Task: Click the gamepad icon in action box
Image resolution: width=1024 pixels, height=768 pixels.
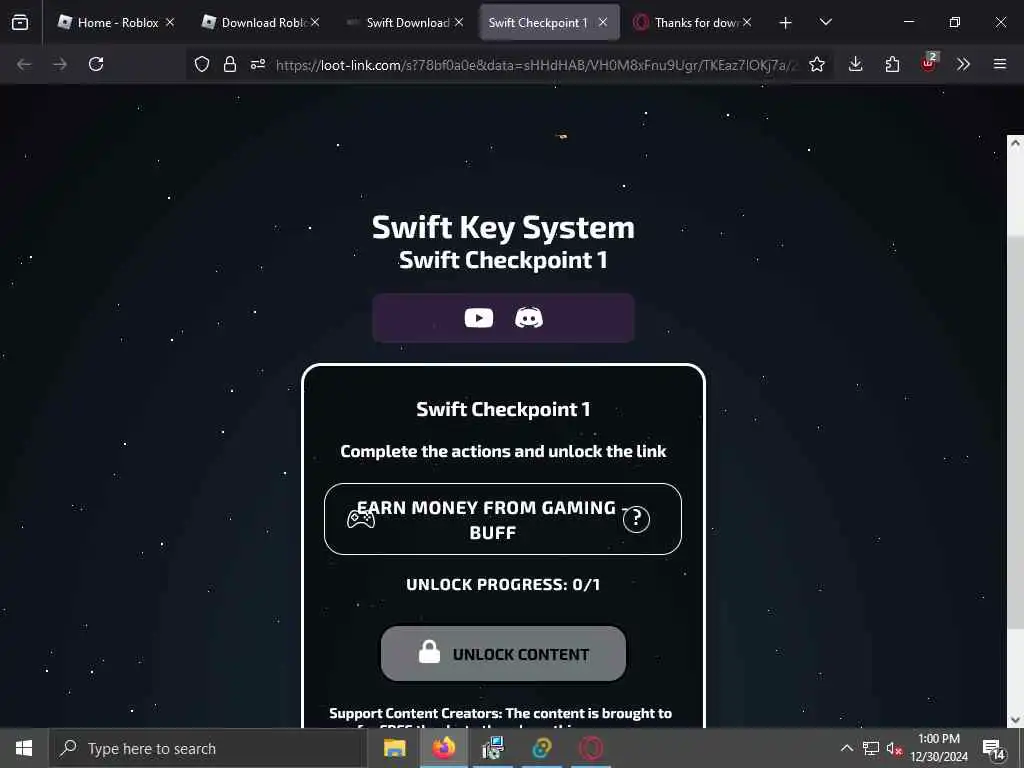Action: click(x=360, y=520)
